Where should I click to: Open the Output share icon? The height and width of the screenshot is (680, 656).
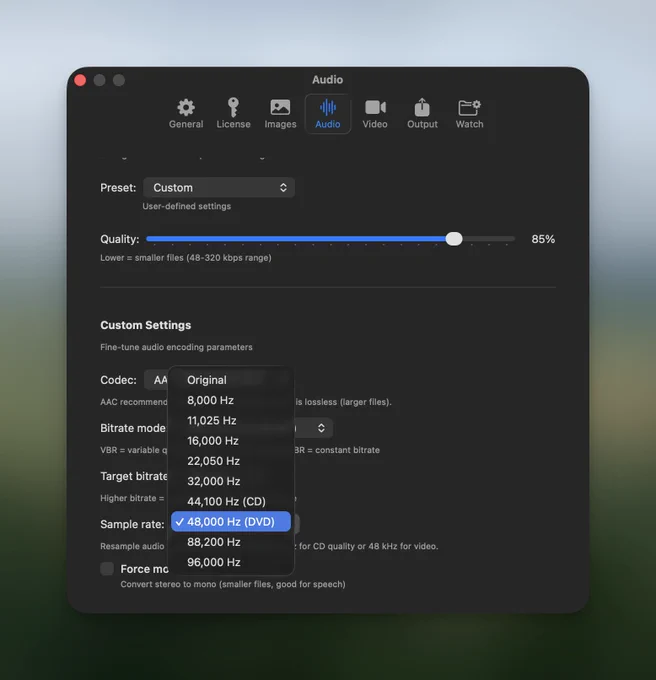[x=422, y=107]
